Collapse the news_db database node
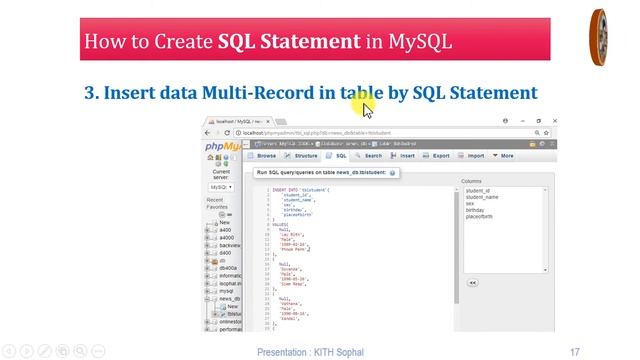 pyautogui.click(x=207, y=299)
